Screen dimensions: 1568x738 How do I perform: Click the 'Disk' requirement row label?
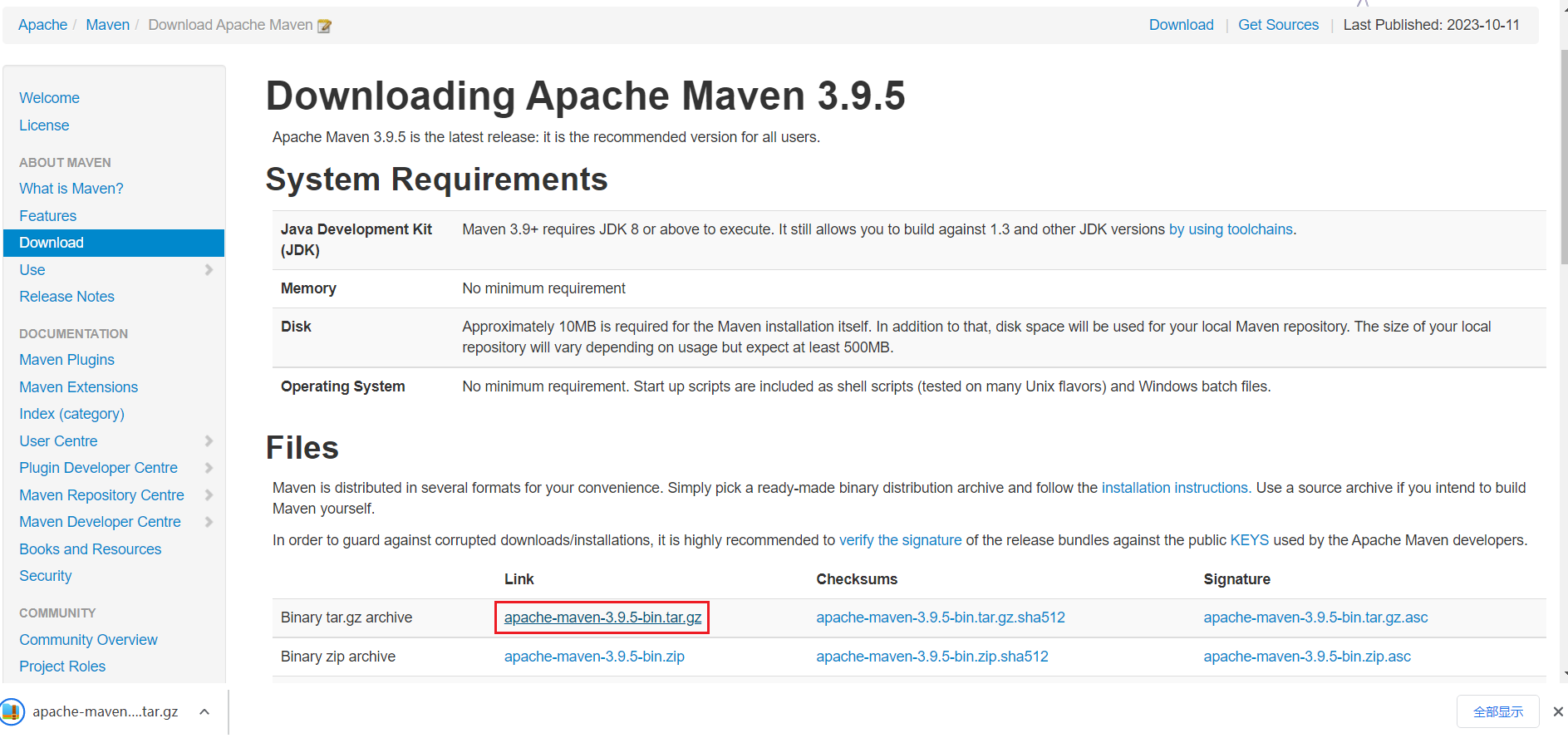pyautogui.click(x=296, y=327)
